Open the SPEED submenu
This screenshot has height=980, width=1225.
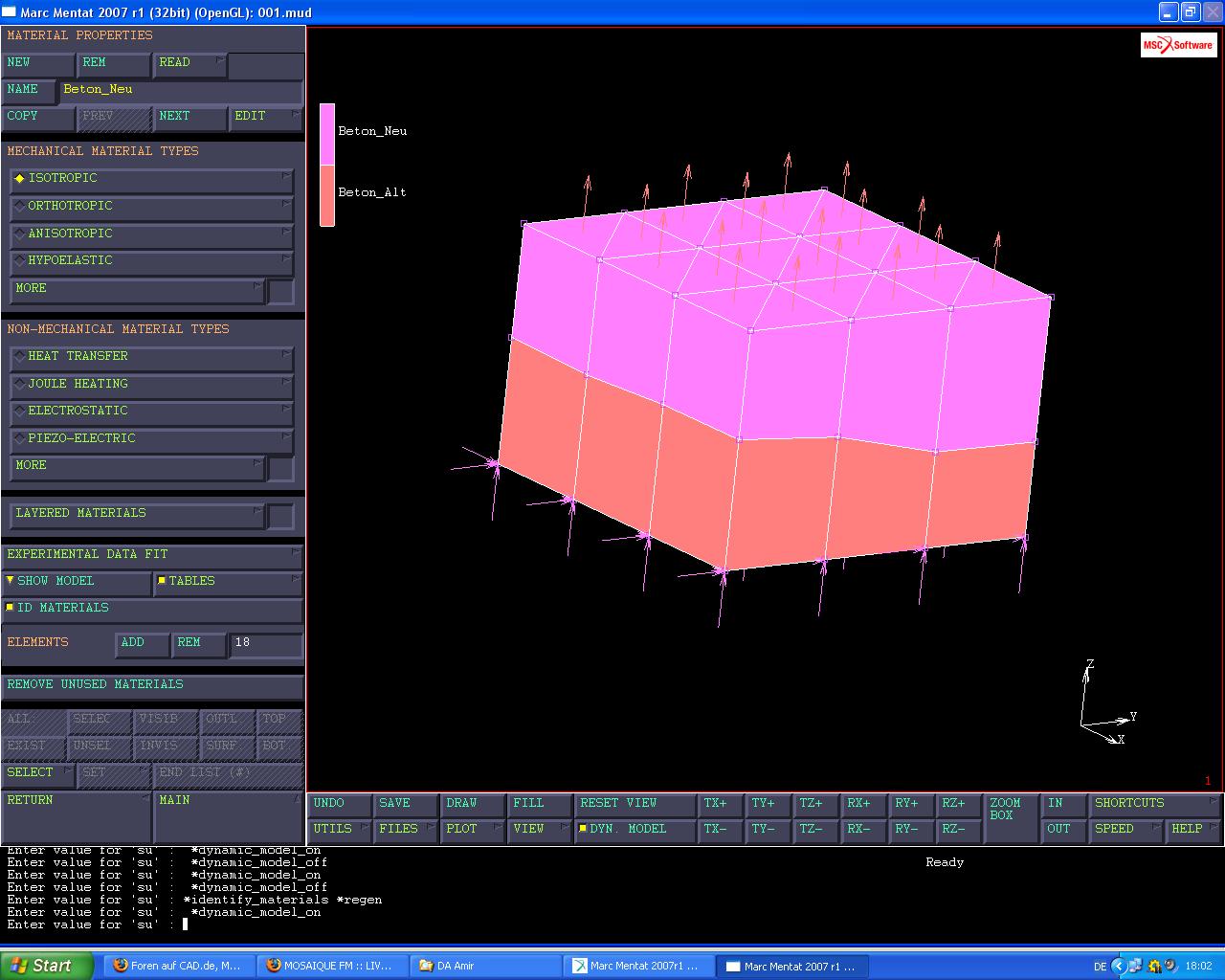(x=1127, y=830)
